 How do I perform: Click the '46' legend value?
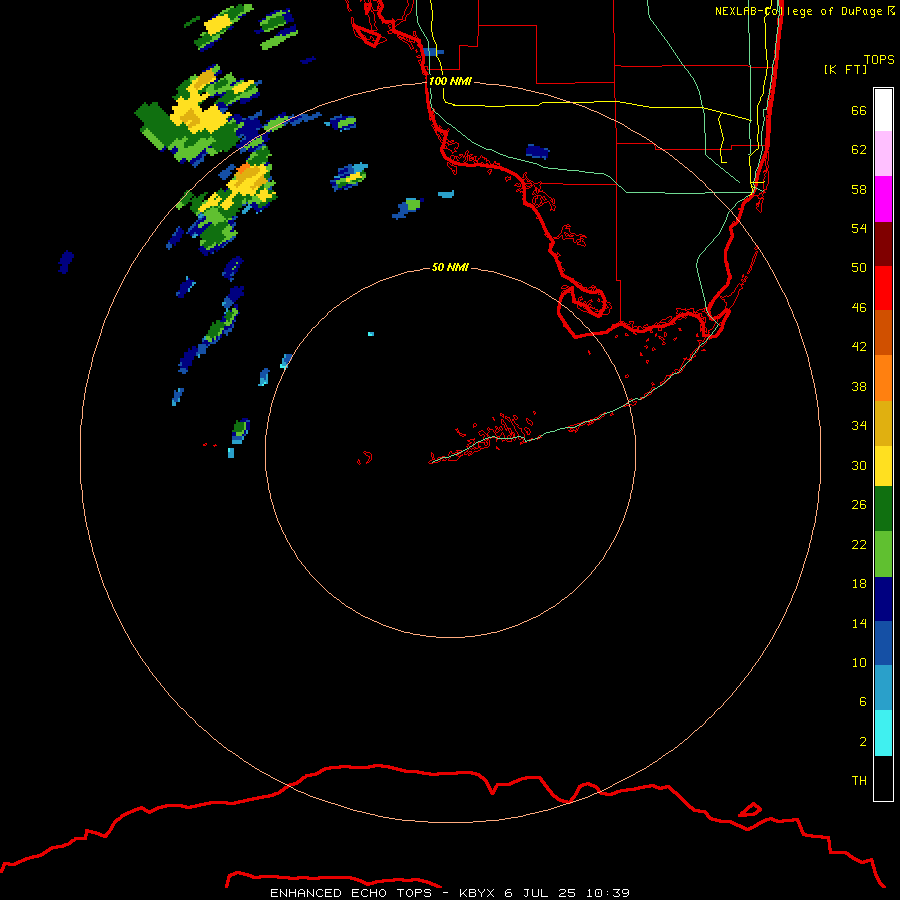(x=859, y=308)
